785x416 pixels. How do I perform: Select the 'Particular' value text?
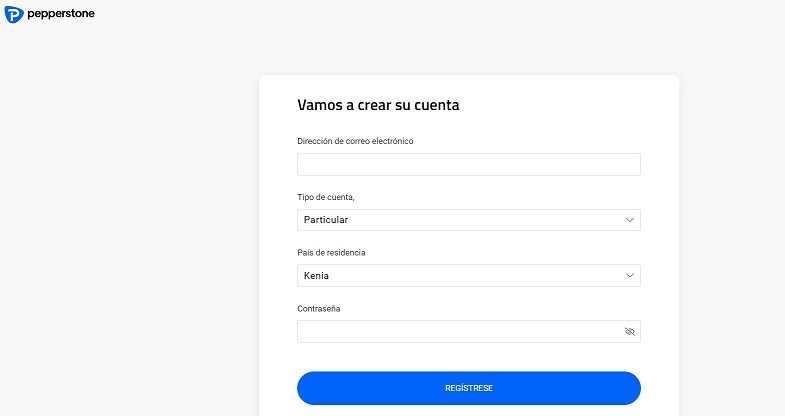(x=326, y=220)
